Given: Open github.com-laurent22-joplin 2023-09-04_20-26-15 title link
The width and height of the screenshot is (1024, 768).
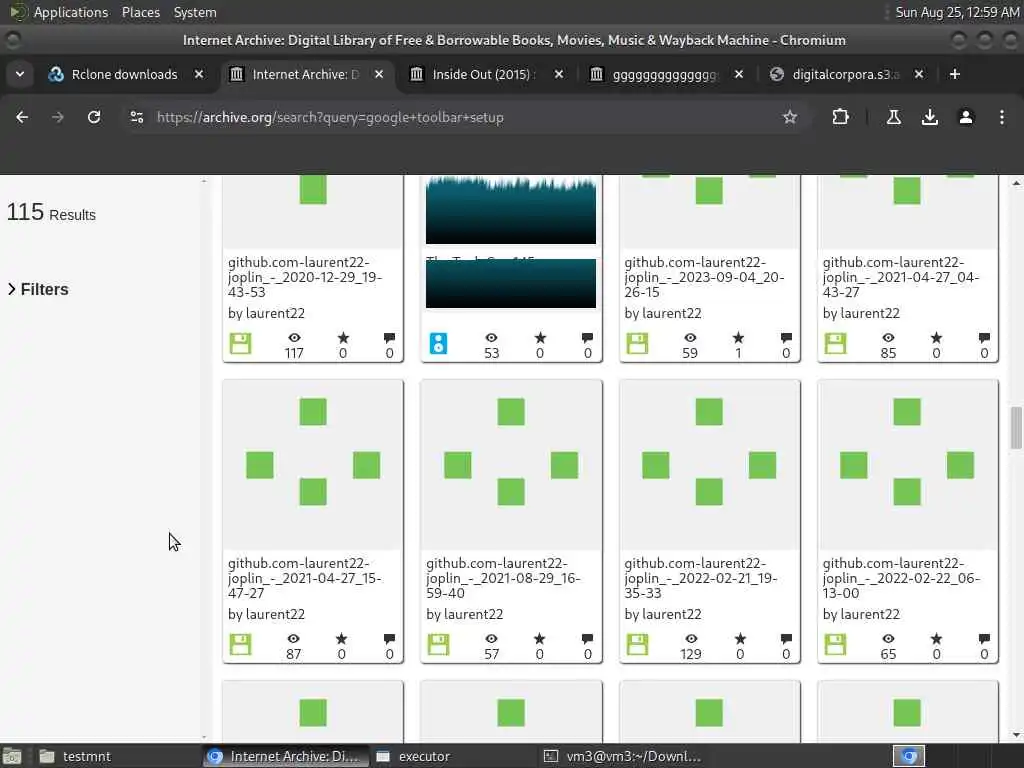Looking at the screenshot, I should click(704, 277).
